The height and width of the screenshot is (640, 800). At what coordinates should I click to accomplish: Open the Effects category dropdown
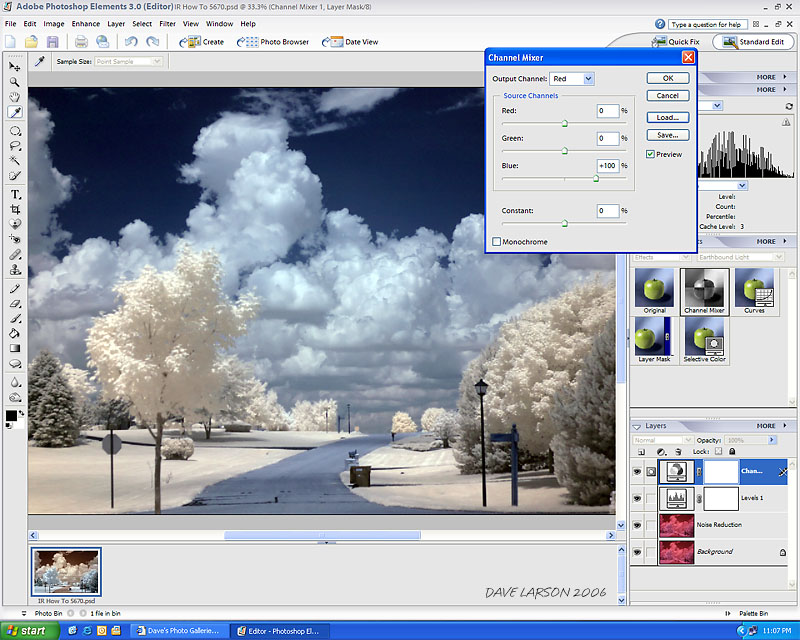pos(662,257)
